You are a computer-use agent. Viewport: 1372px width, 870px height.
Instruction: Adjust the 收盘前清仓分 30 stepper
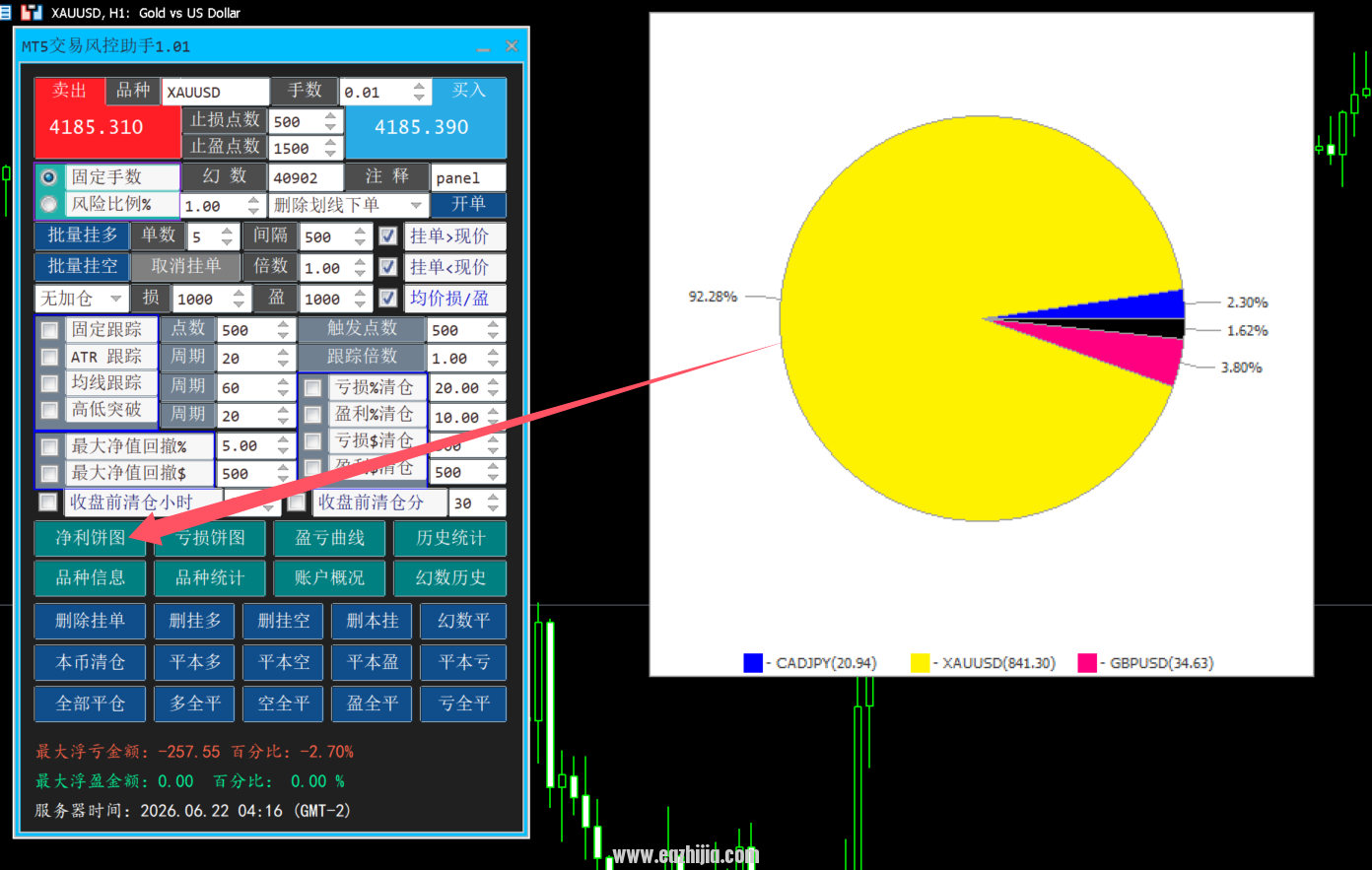tap(494, 502)
